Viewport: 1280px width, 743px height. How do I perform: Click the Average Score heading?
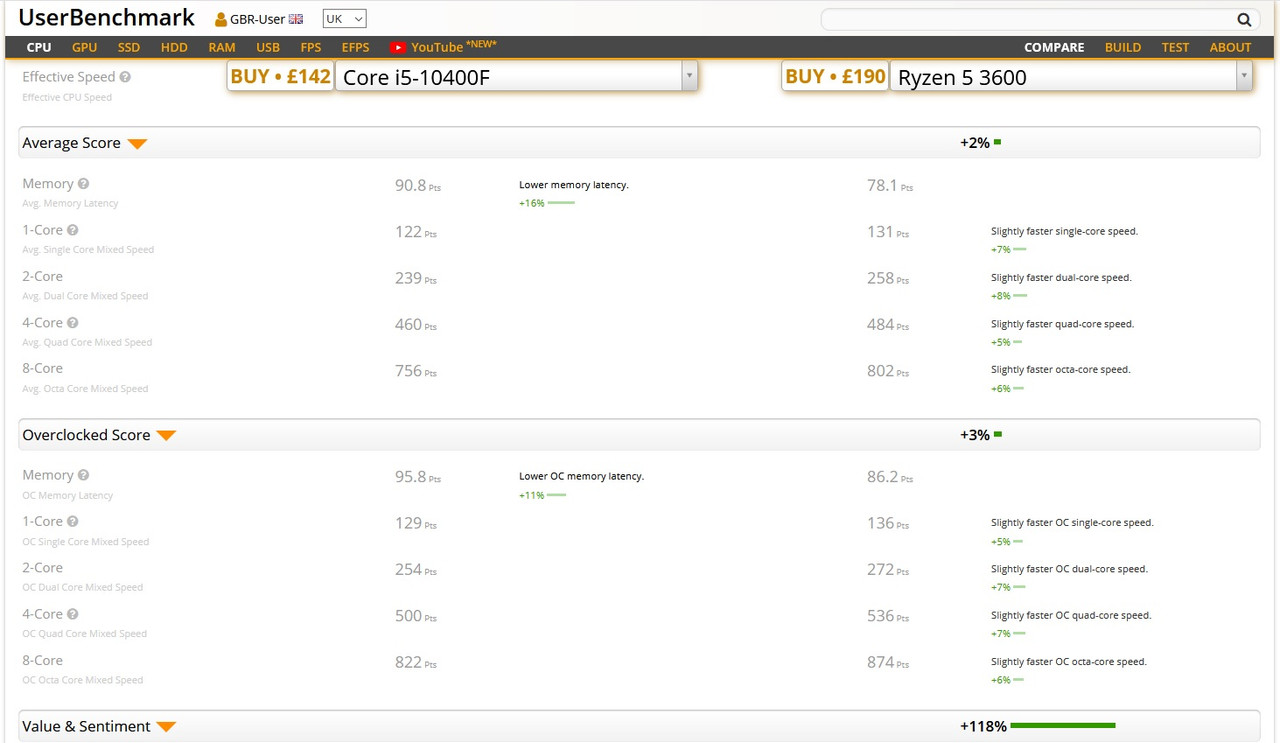[71, 143]
